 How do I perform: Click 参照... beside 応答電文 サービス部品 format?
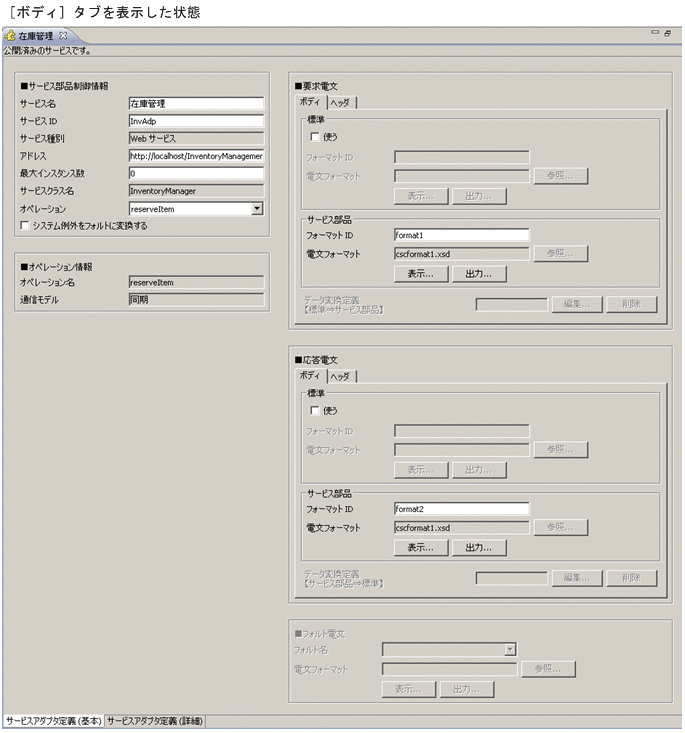561,527
